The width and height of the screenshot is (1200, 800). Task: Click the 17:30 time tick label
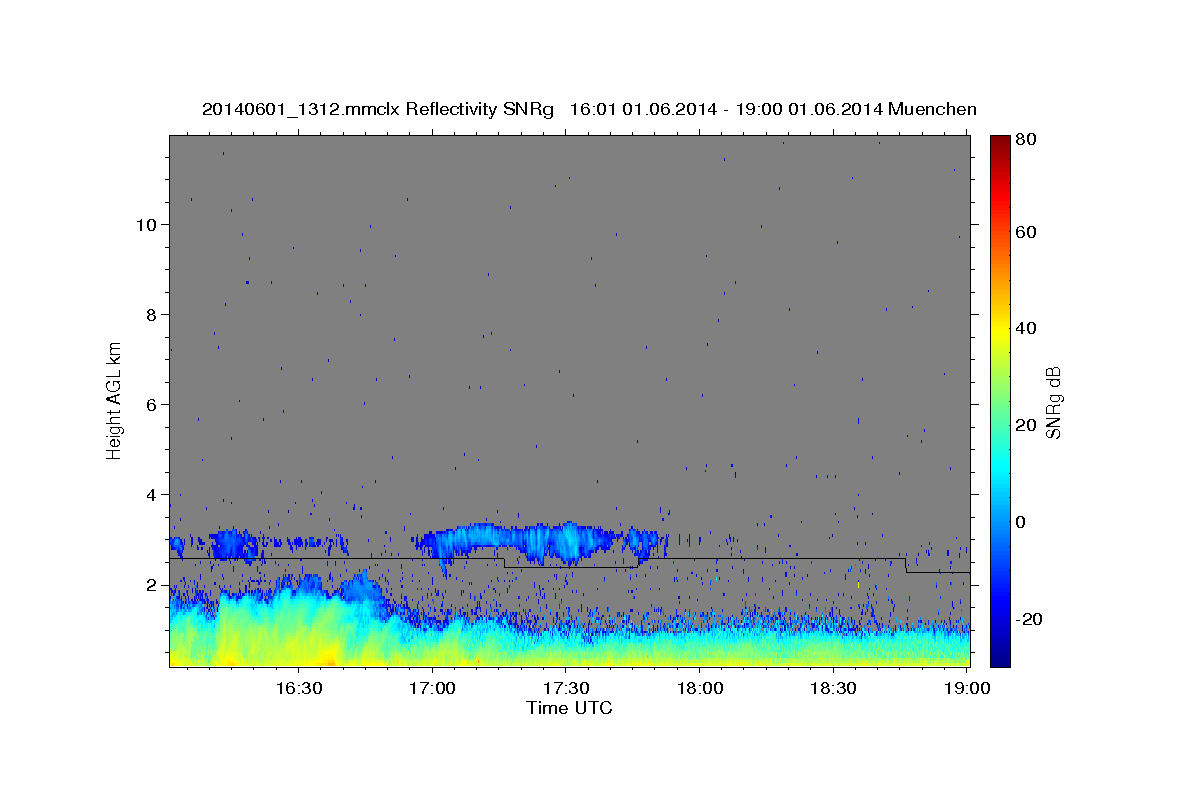point(566,689)
